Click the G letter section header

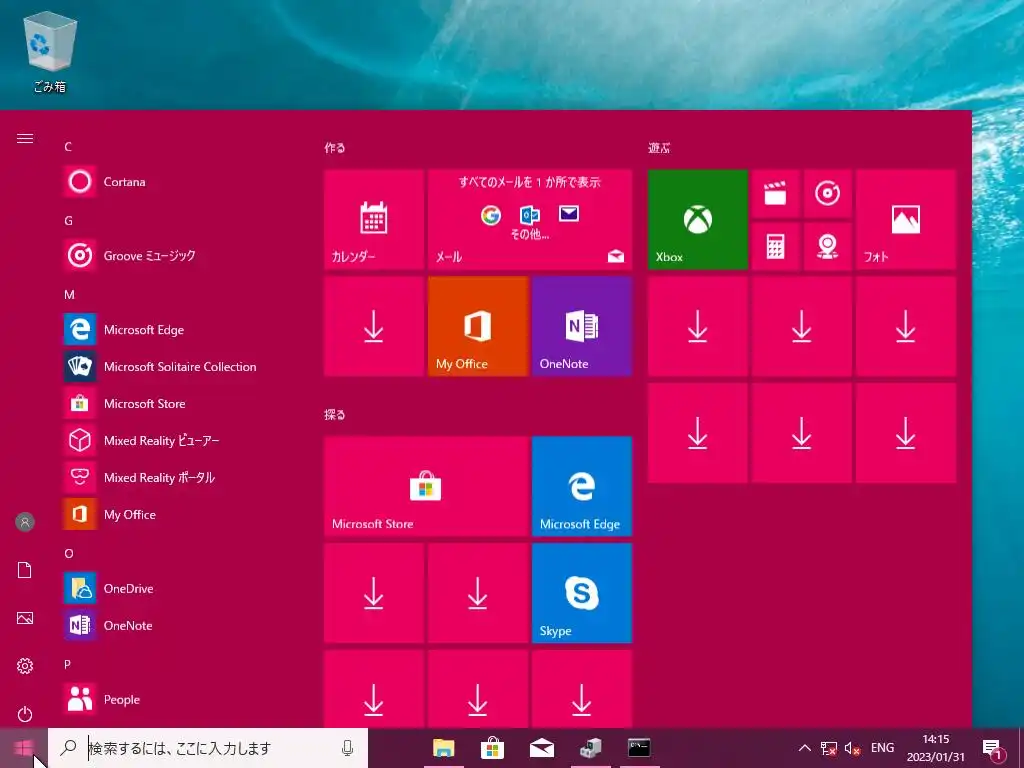coord(68,221)
